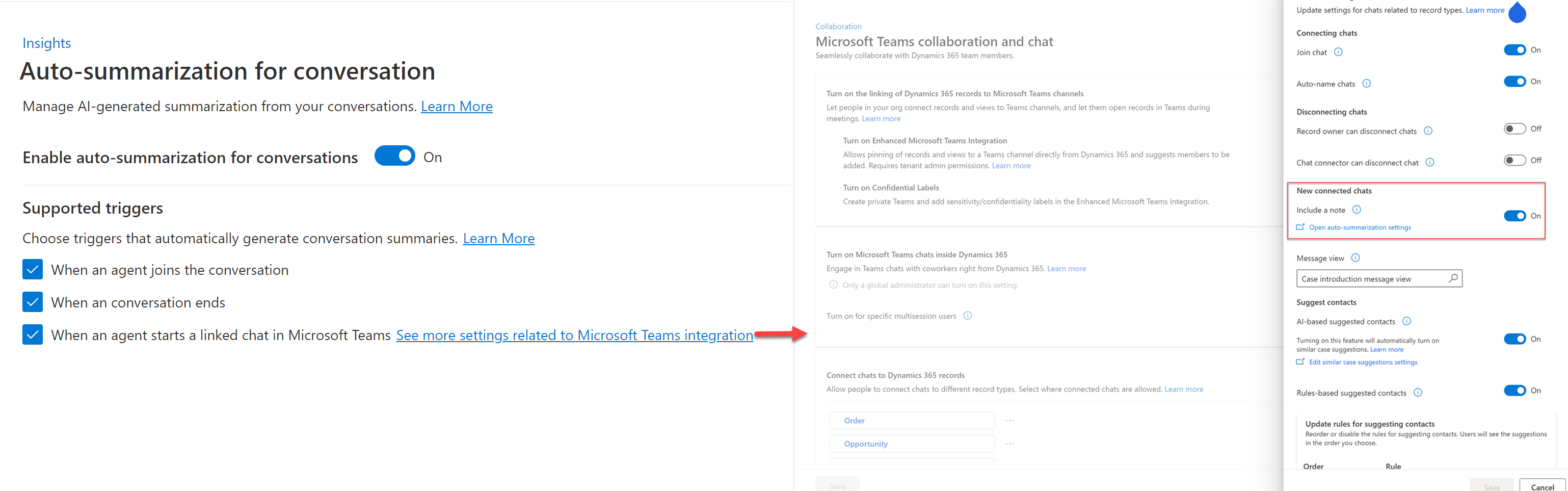Uncheck 'When an conversation ends' checkbox
Screen dimensions: 1568x491
point(32,302)
